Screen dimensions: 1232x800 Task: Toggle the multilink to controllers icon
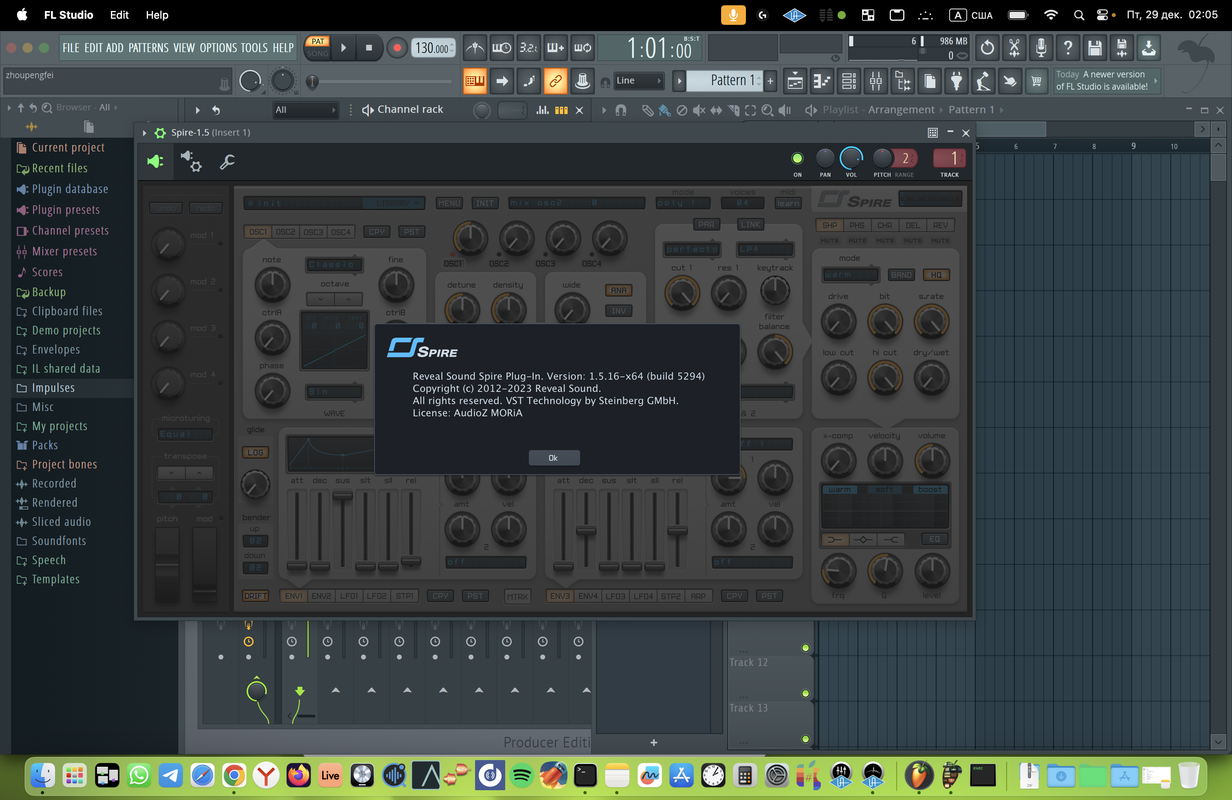pos(556,80)
